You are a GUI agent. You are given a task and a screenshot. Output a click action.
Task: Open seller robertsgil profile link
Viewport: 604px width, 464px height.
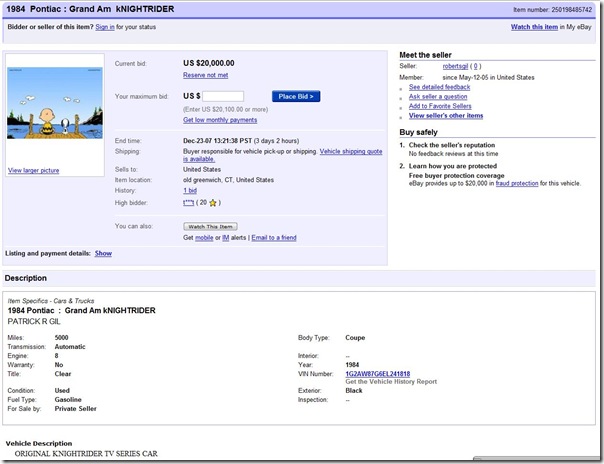pos(455,66)
